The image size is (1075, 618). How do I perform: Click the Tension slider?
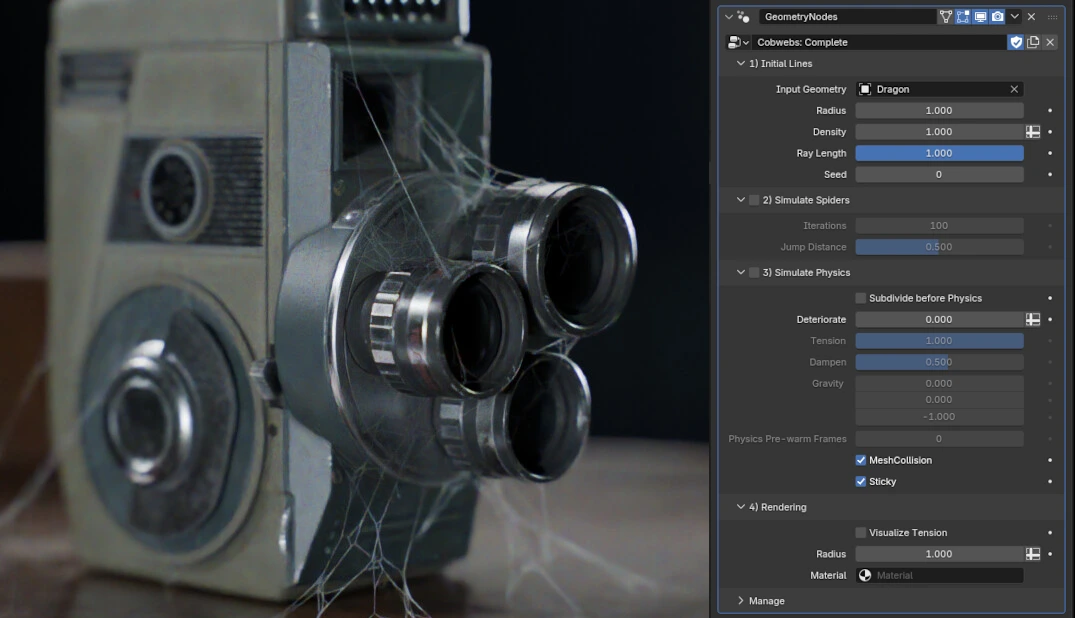coord(939,341)
